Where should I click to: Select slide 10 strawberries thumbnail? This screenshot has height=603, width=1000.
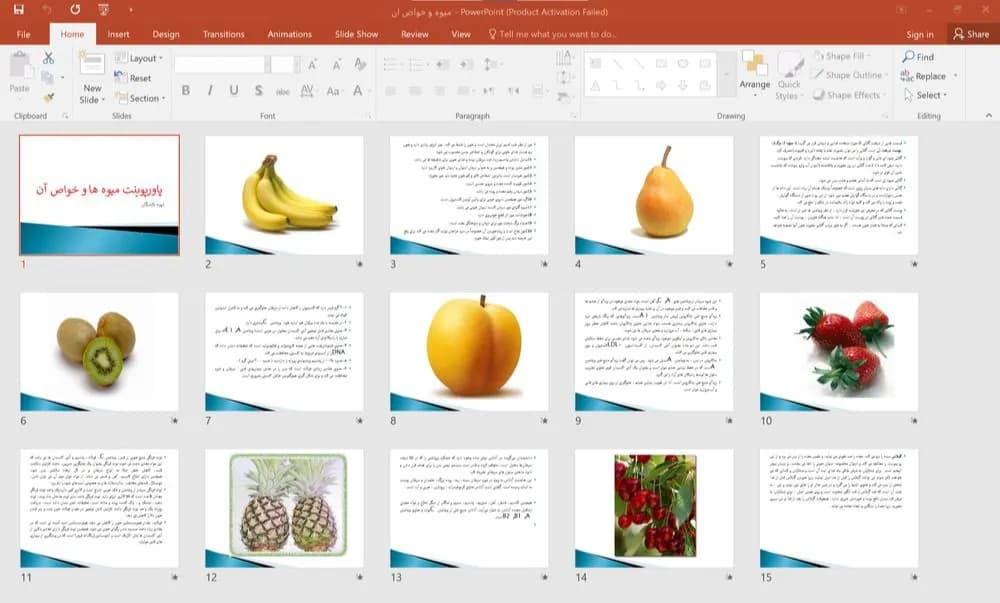point(839,352)
